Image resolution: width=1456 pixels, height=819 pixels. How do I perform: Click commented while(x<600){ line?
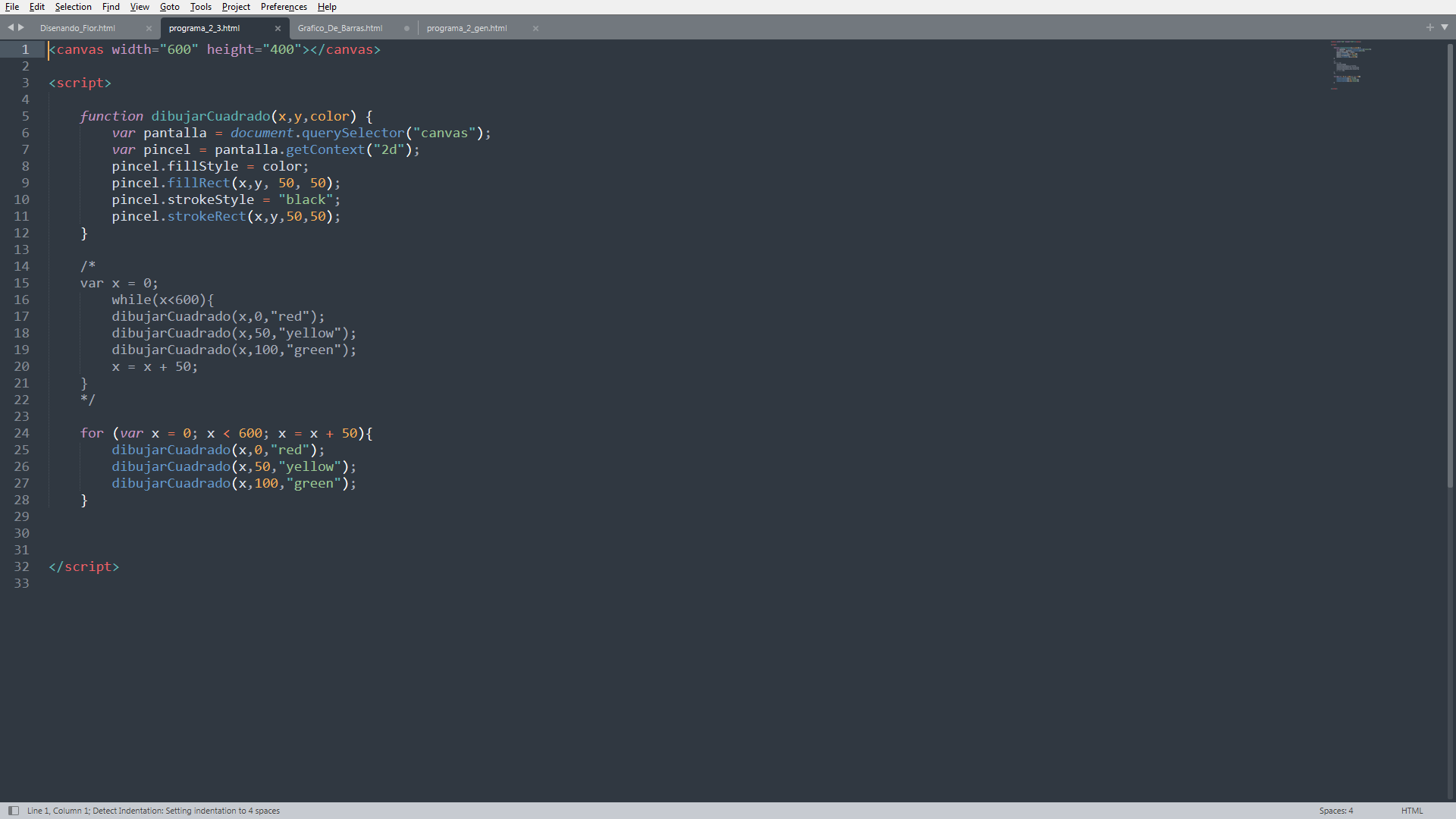(163, 300)
